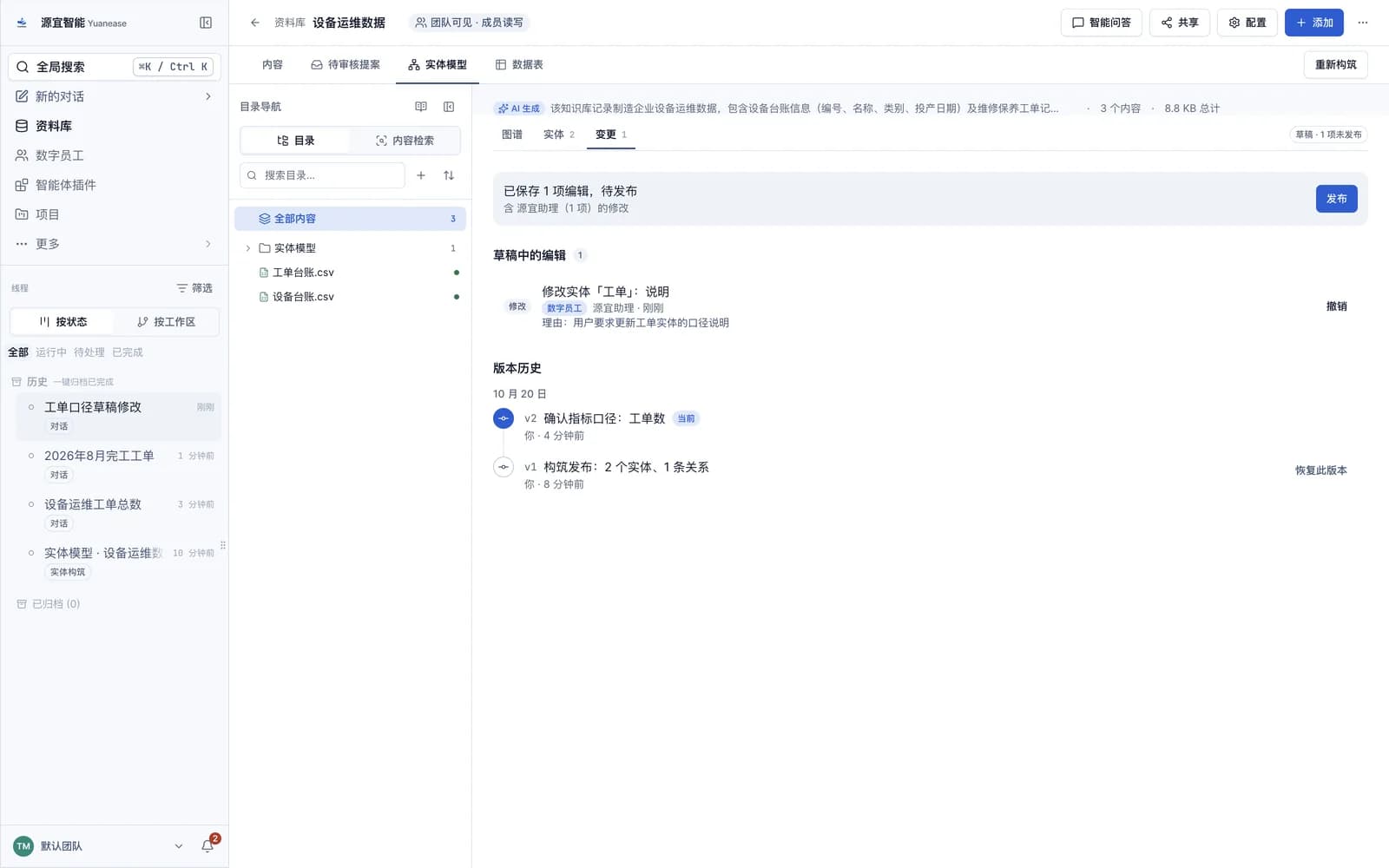The width and height of the screenshot is (1389, 868).
Task: Open the 工单口径草稿修改 thread
Action: click(x=119, y=416)
